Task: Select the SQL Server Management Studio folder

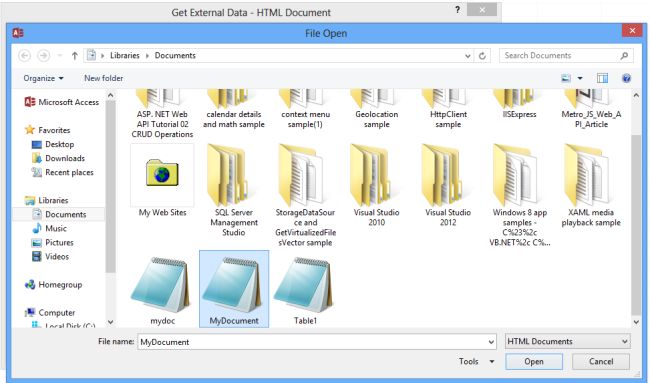Action: (234, 191)
